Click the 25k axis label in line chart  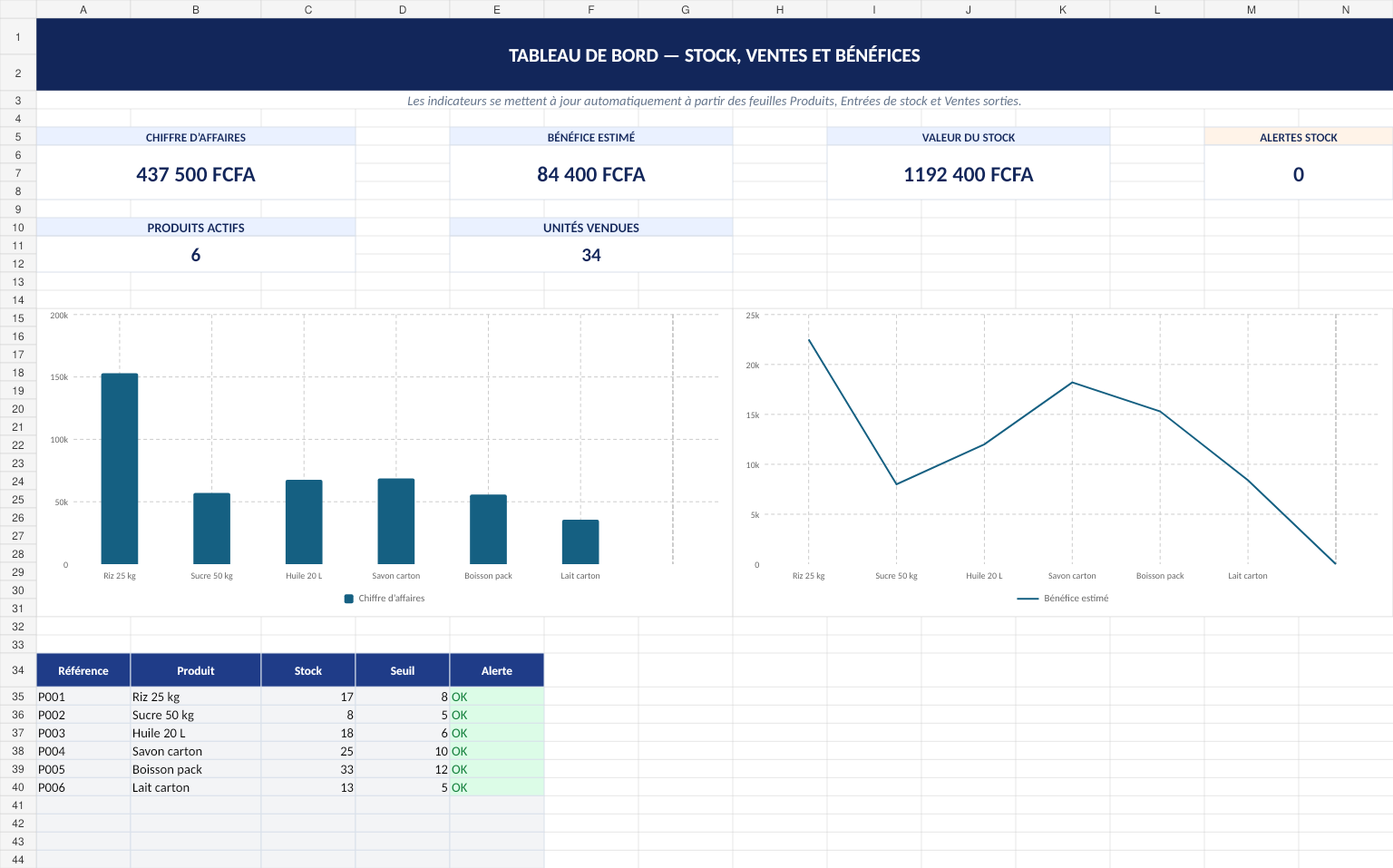753,316
